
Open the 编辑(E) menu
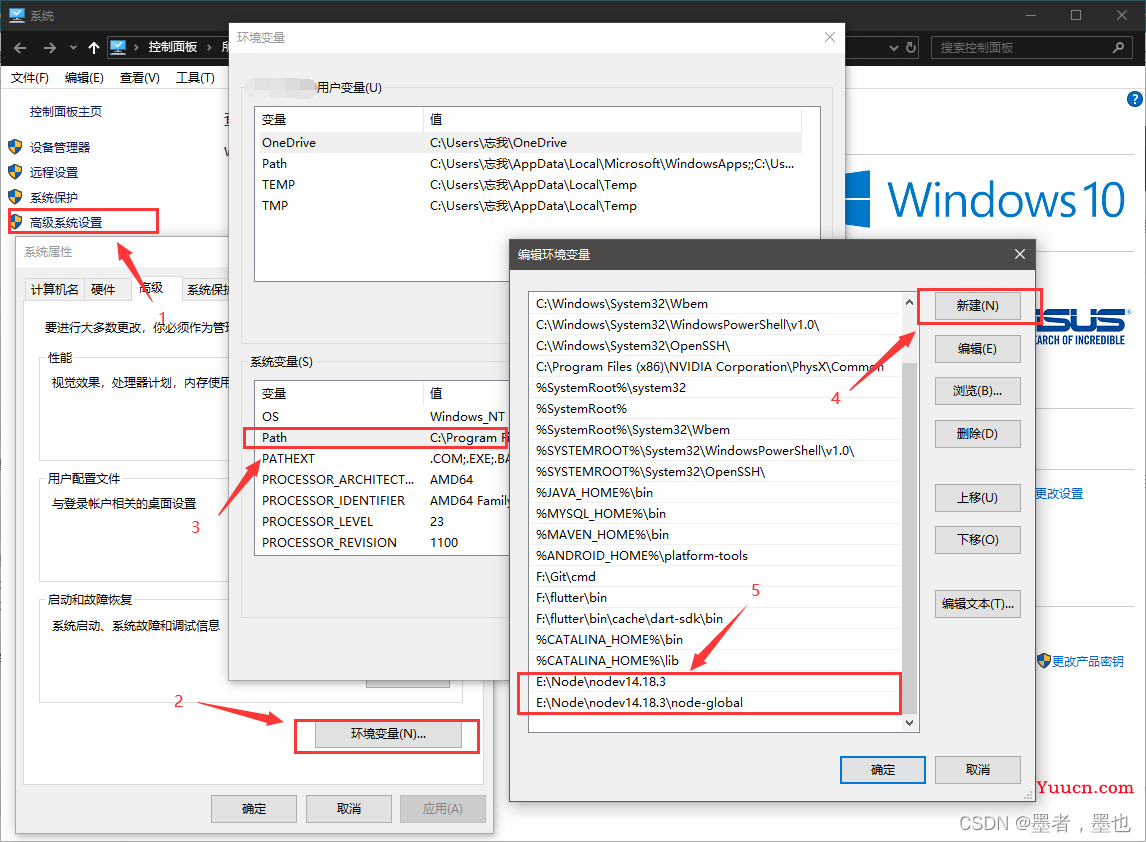click(x=84, y=77)
